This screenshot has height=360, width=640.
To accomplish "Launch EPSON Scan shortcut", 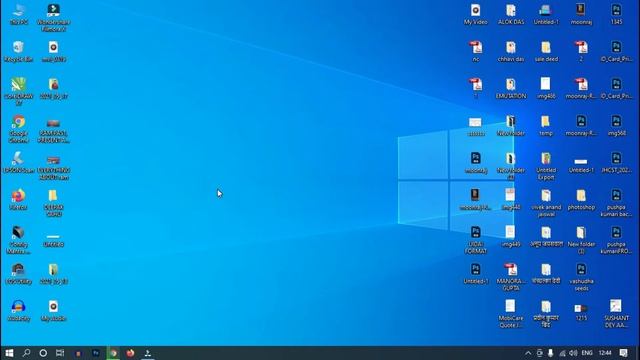I will [x=18, y=162].
